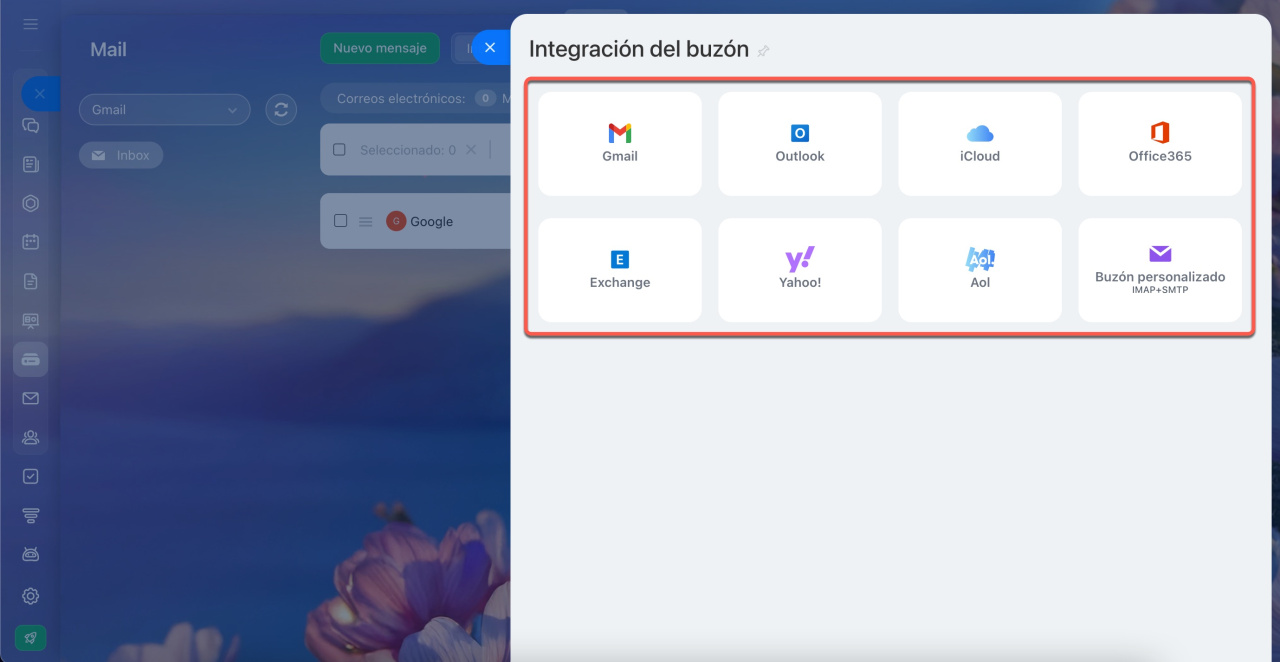
Task: Open the people groups sidebar icon
Action: (x=31, y=437)
